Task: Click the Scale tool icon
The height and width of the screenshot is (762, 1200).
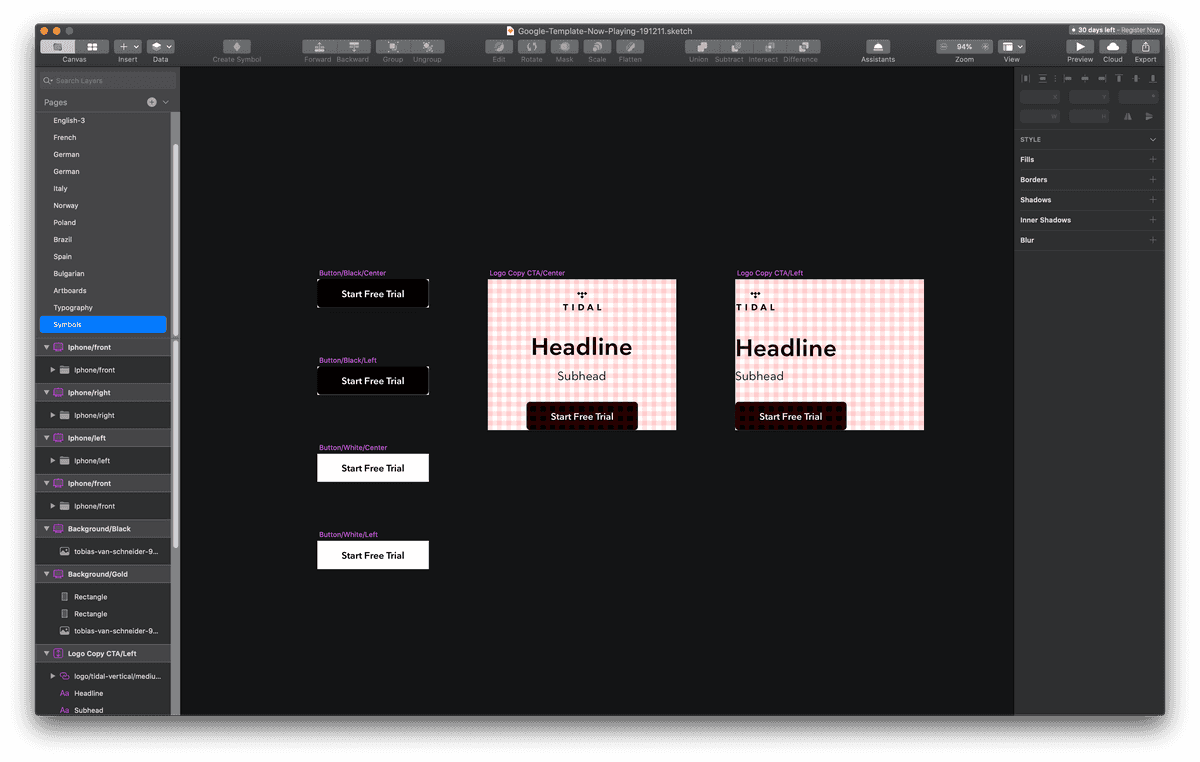Action: pos(597,47)
